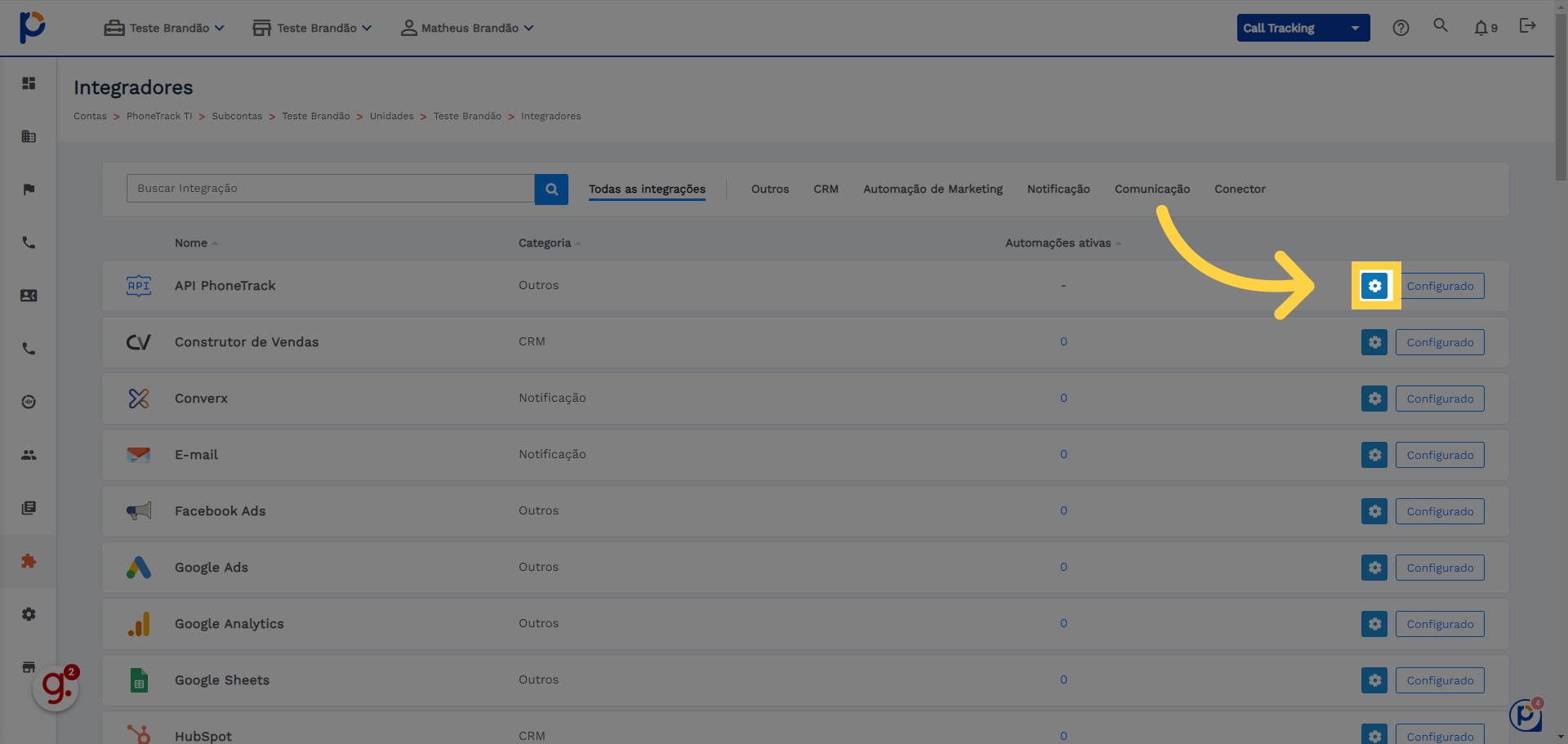Screen dimensions: 1568x744
Task: Click the page vertical scrollbar
Action: click(x=1561, y=98)
